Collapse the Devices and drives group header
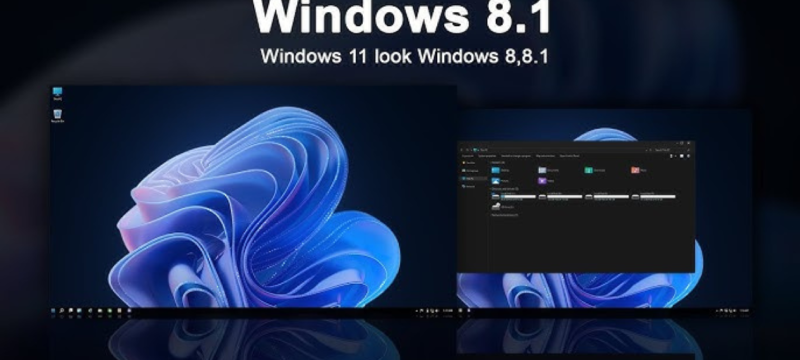This screenshot has width=800, height=360. [505, 189]
